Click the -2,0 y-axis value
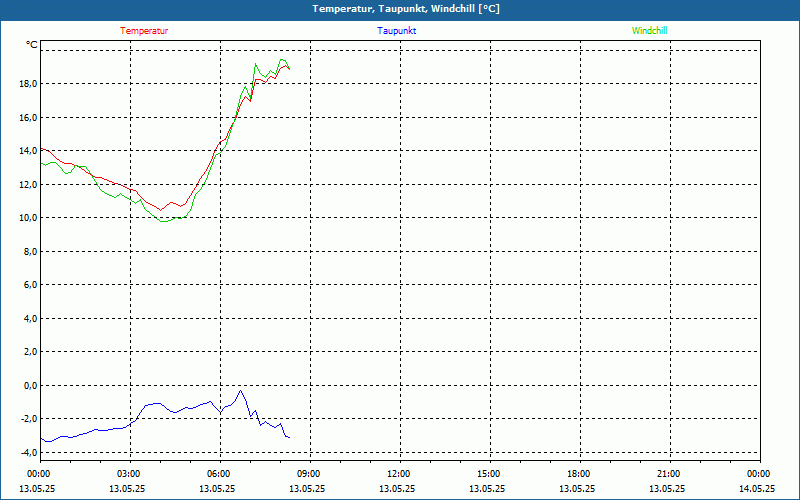Viewport: 800px width, 500px height. 29,419
